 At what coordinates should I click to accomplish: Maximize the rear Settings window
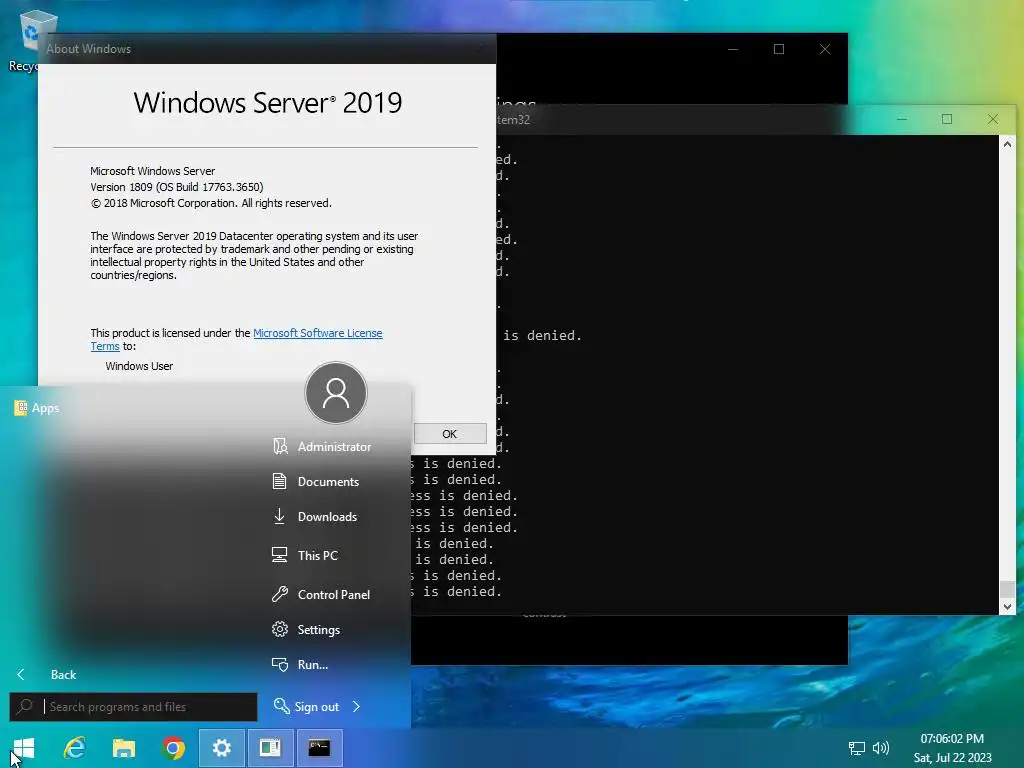pos(778,49)
